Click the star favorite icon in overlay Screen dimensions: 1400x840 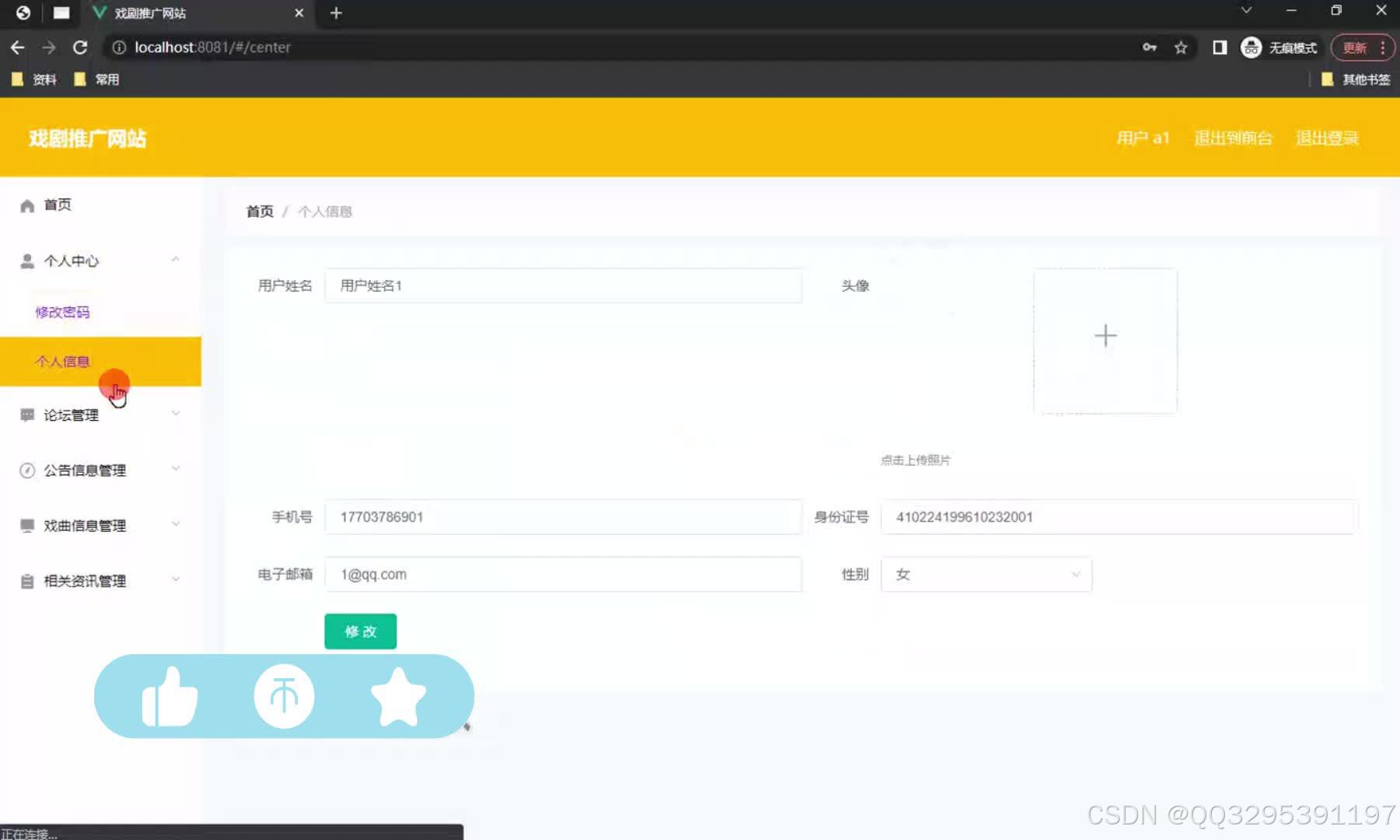pos(398,696)
